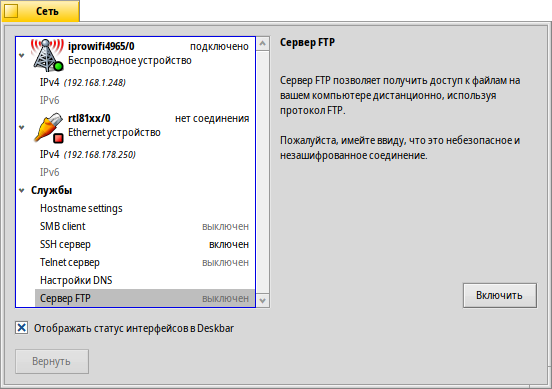Image resolution: width=552 pixels, height=389 pixels.
Task: Click the Службы section header
Action: pos(51,190)
